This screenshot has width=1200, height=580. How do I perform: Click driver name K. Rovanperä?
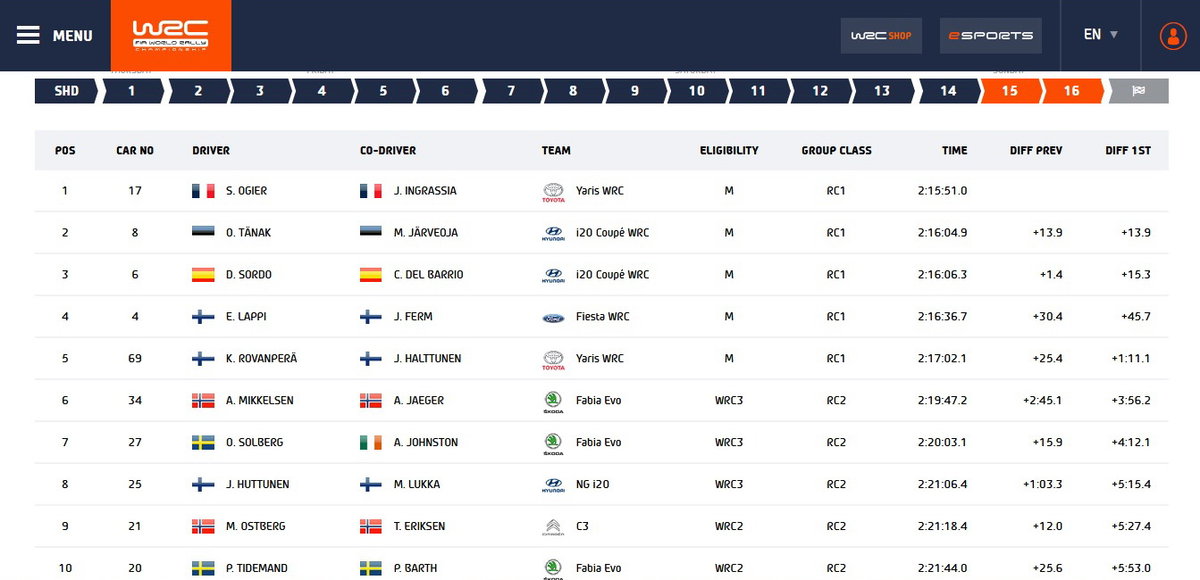pyautogui.click(x=261, y=359)
